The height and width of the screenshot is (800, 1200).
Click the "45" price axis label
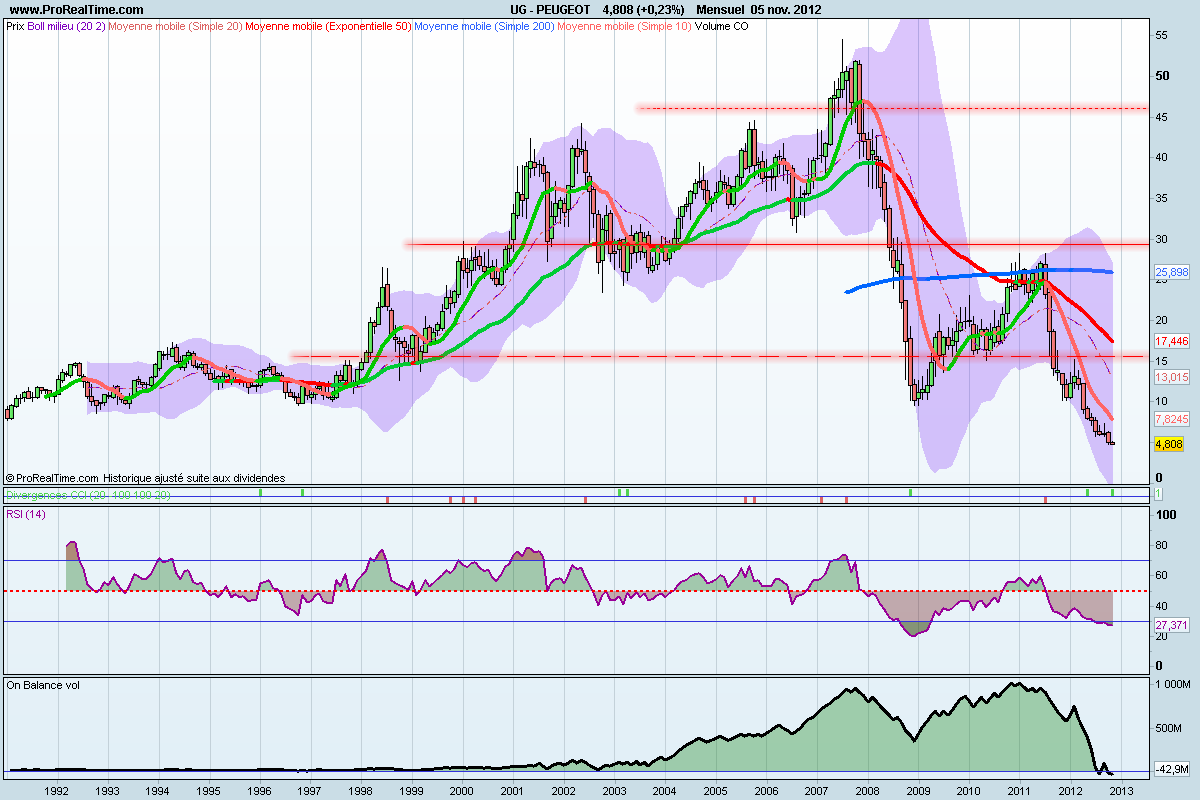click(x=1161, y=117)
